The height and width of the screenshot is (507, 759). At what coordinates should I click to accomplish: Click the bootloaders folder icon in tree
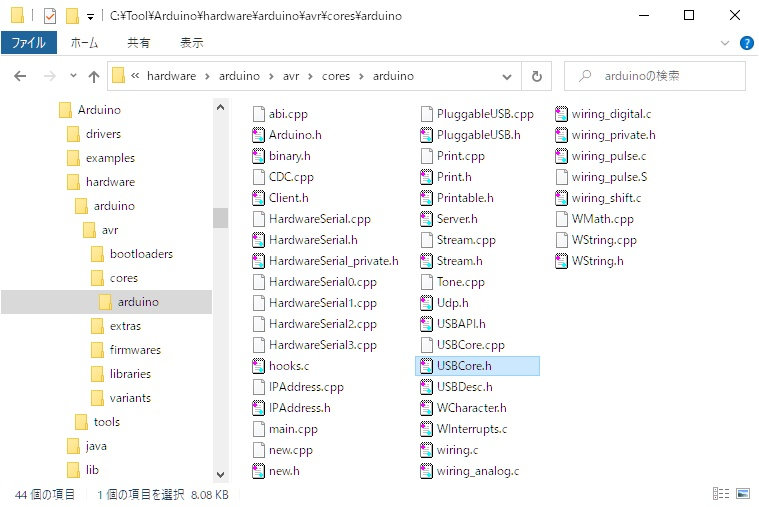pos(97,254)
